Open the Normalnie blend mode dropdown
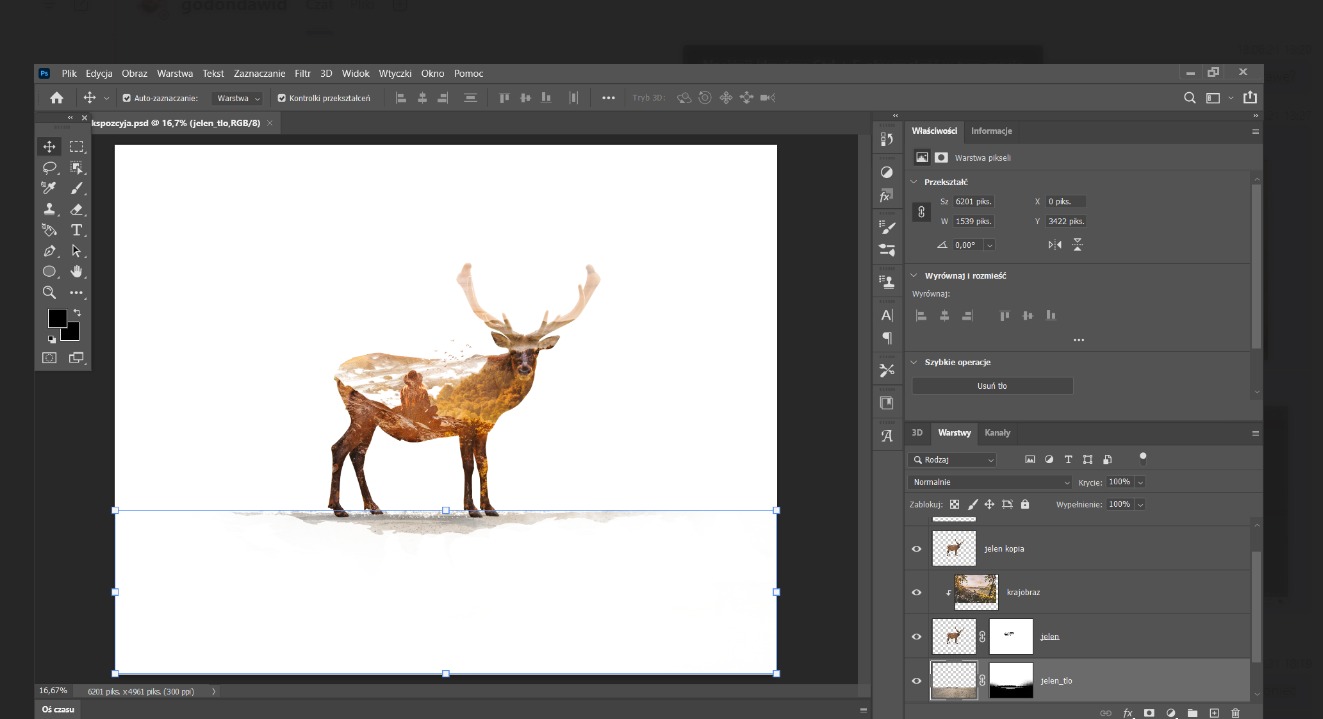The image size is (1323, 719). [x=989, y=482]
